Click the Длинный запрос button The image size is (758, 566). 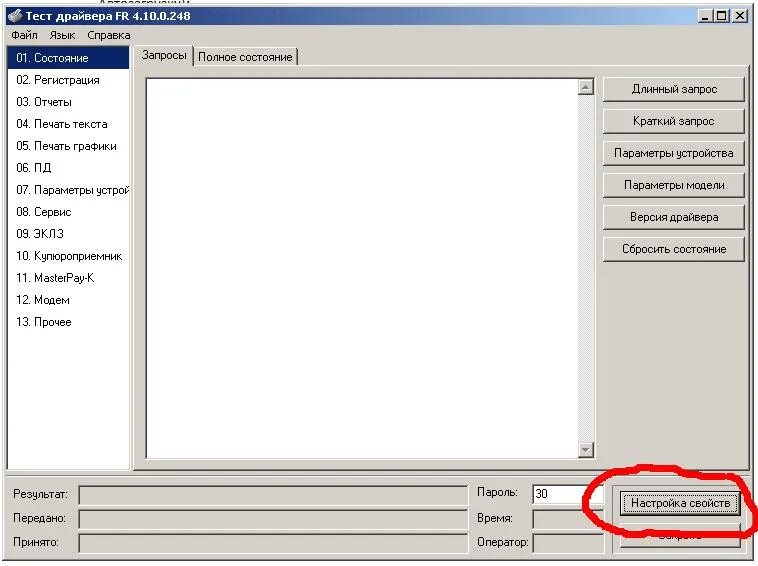click(673, 89)
